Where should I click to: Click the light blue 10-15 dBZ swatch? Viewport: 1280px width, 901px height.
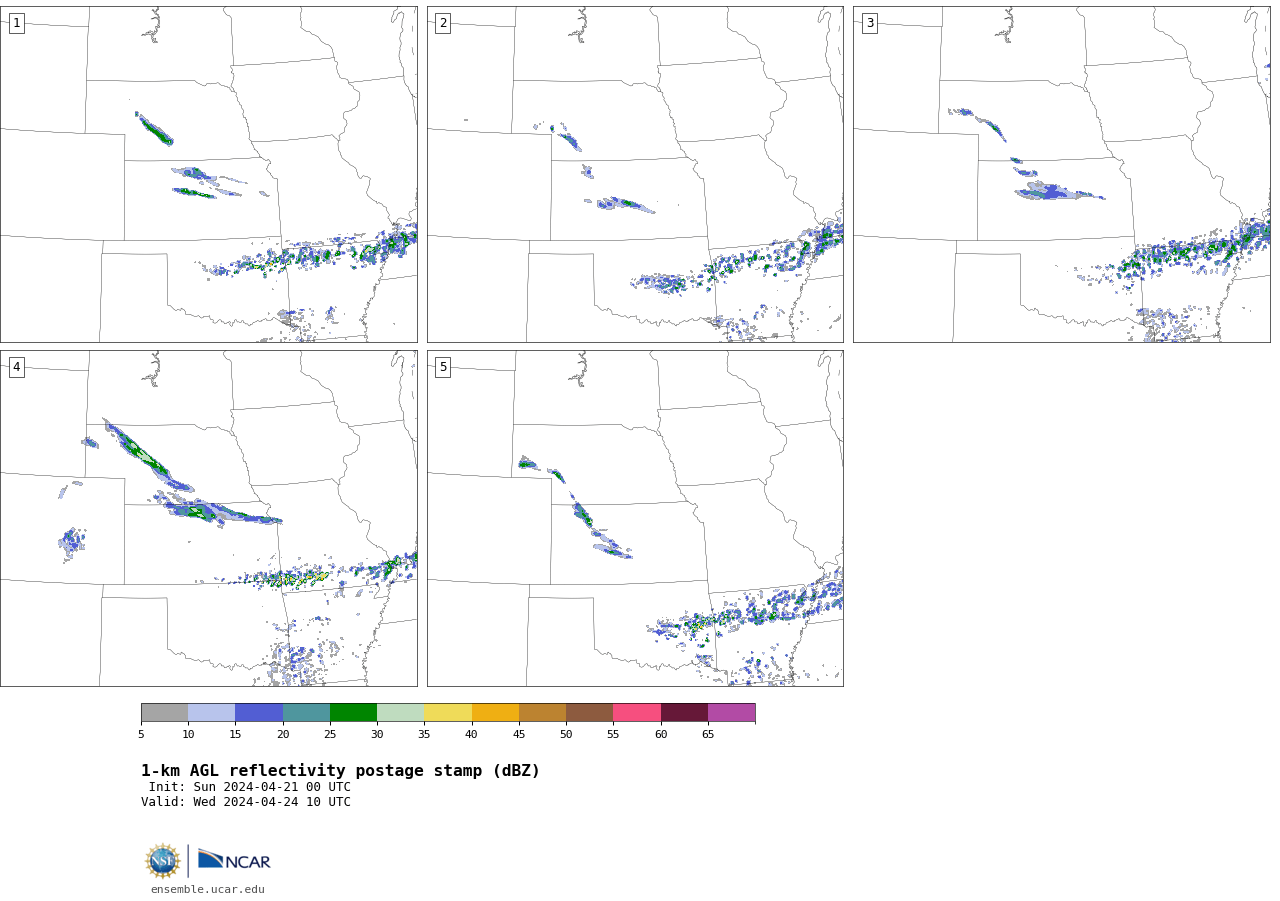click(x=211, y=712)
